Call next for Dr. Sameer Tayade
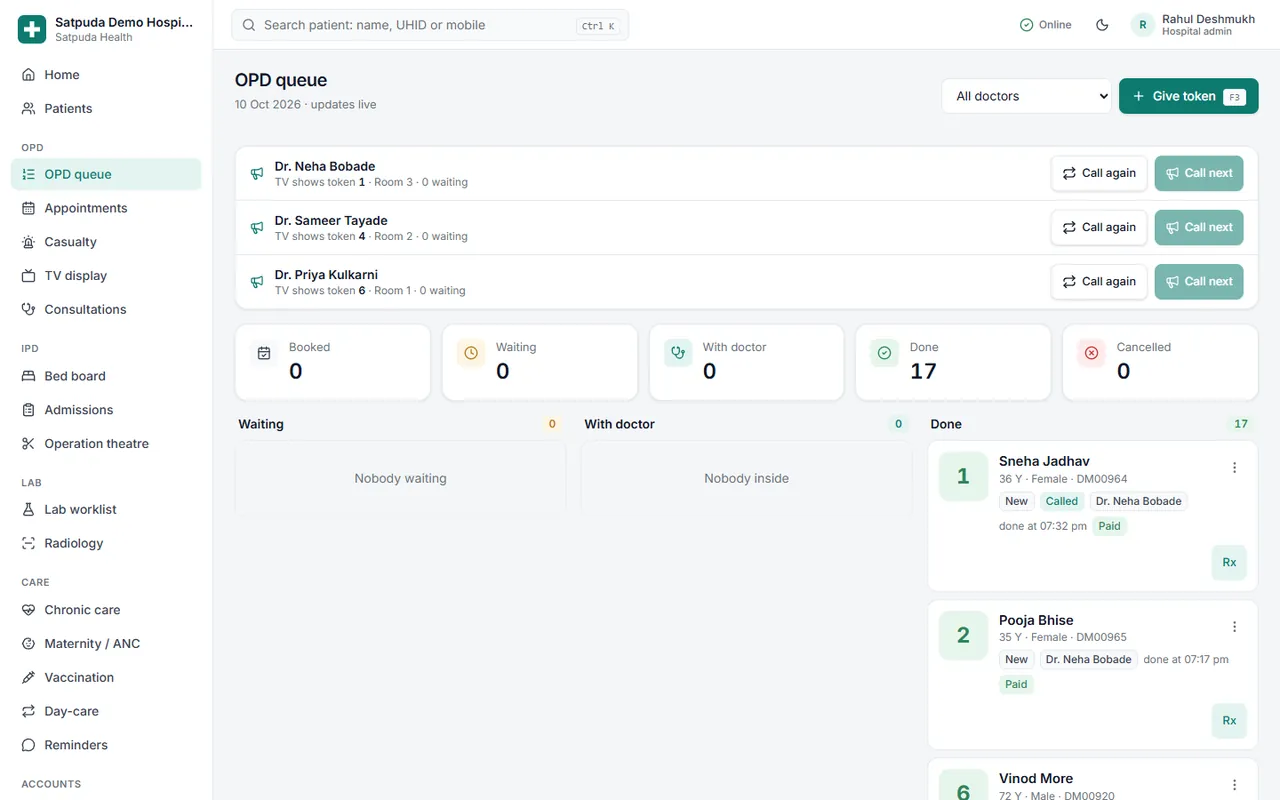The height and width of the screenshot is (800, 1280). tap(1199, 227)
